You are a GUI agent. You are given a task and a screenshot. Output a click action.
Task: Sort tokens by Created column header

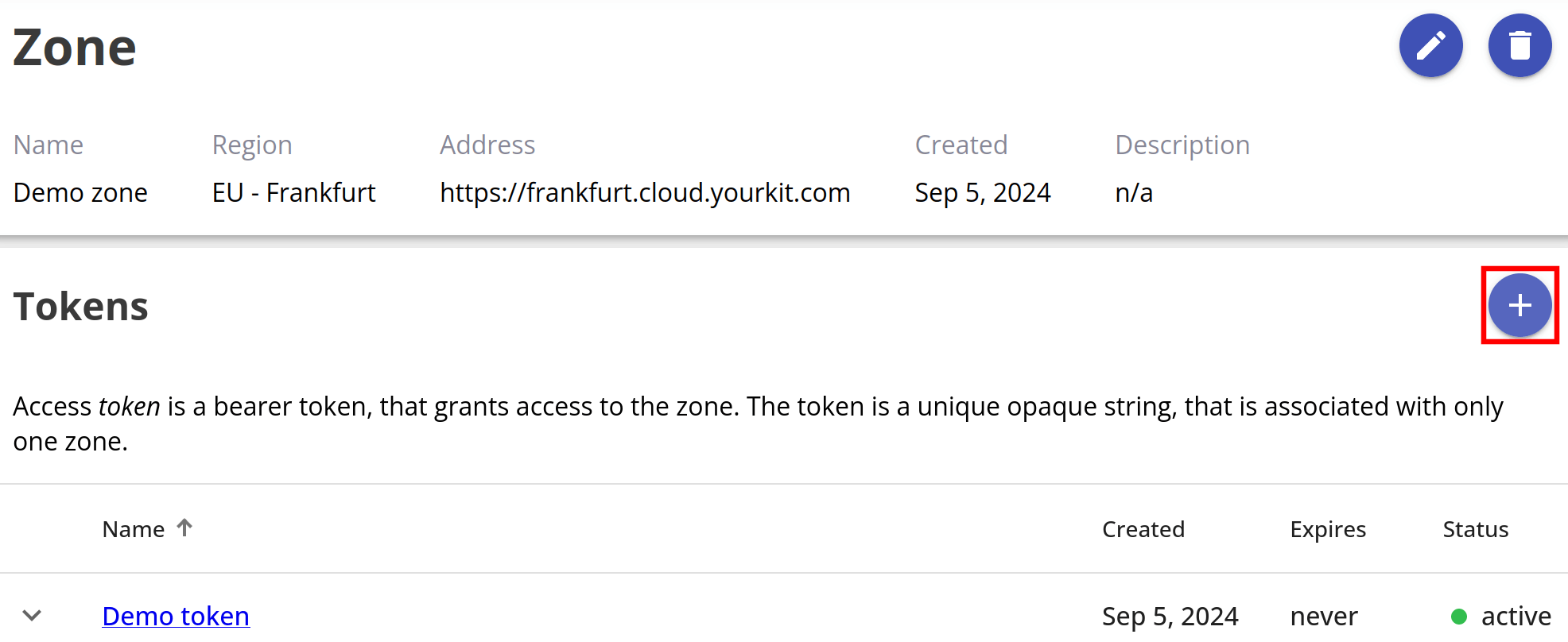pos(1143,529)
